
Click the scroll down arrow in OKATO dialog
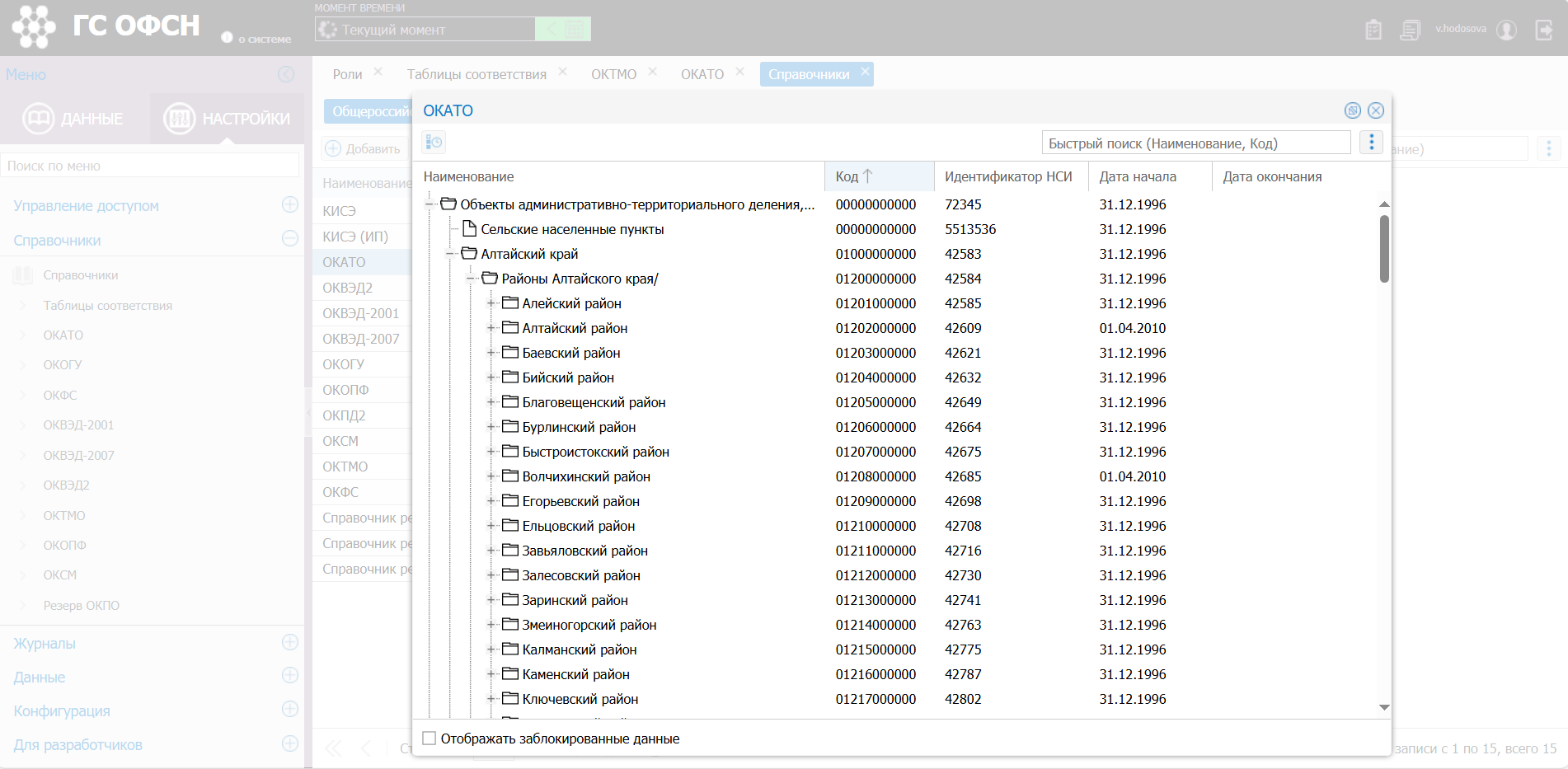click(1384, 708)
